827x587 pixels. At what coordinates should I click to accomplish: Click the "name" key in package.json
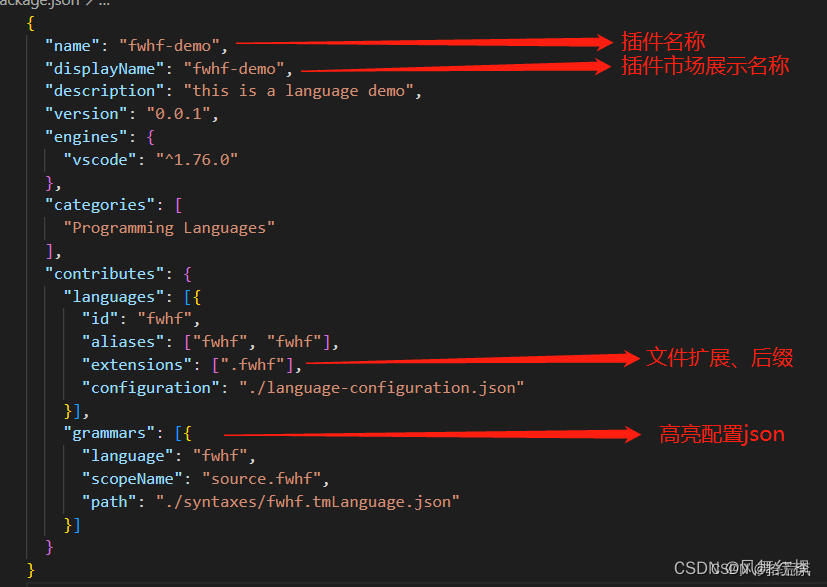[x=72, y=46]
